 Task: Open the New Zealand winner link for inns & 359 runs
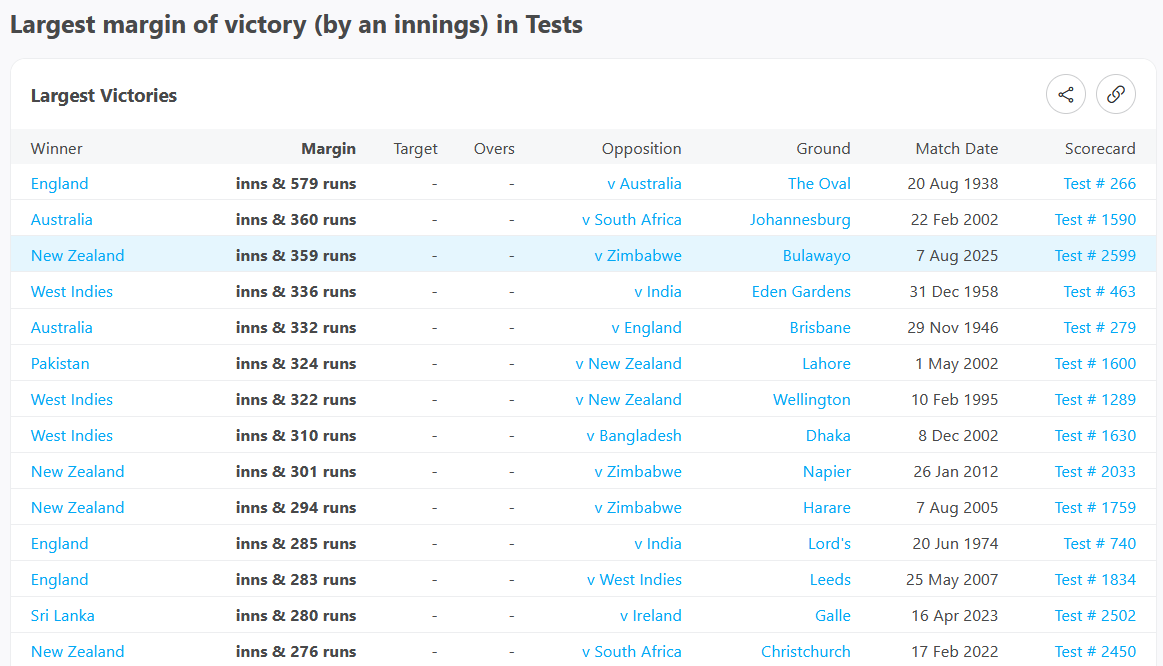78,256
